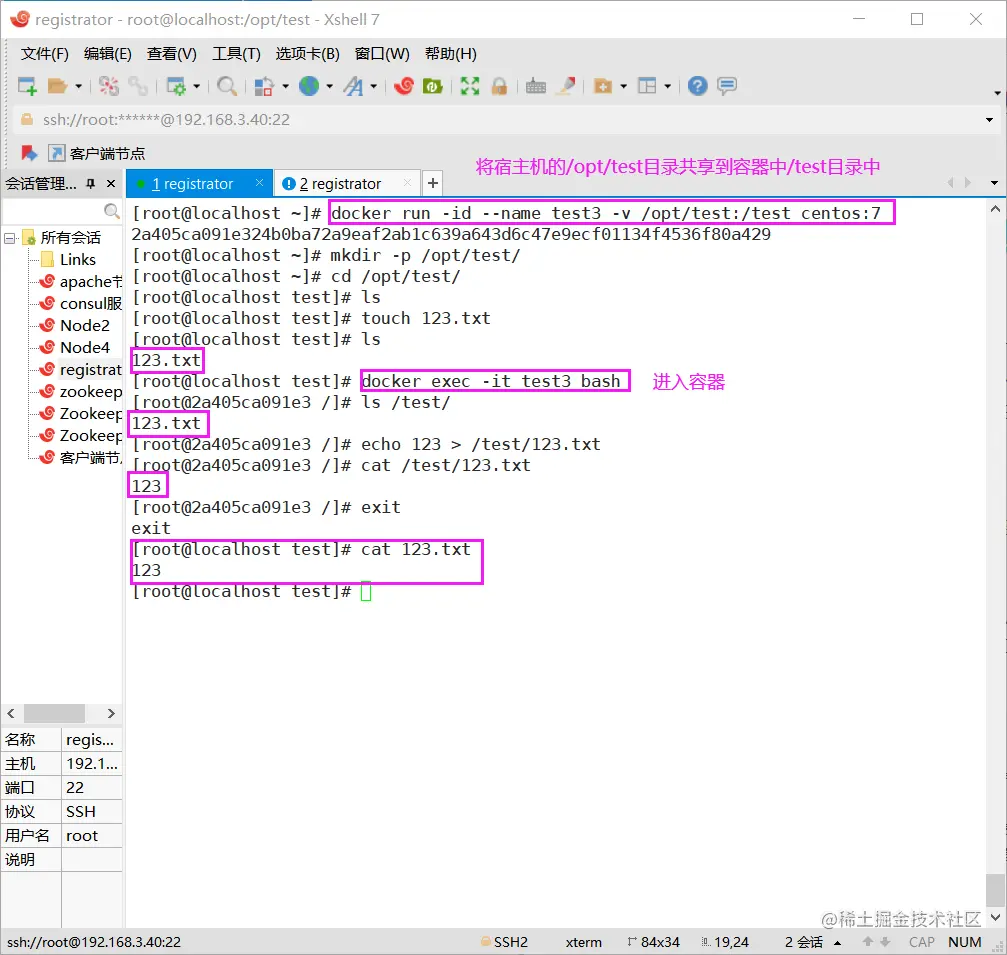Click the red flag bookmark icon

click(29, 153)
